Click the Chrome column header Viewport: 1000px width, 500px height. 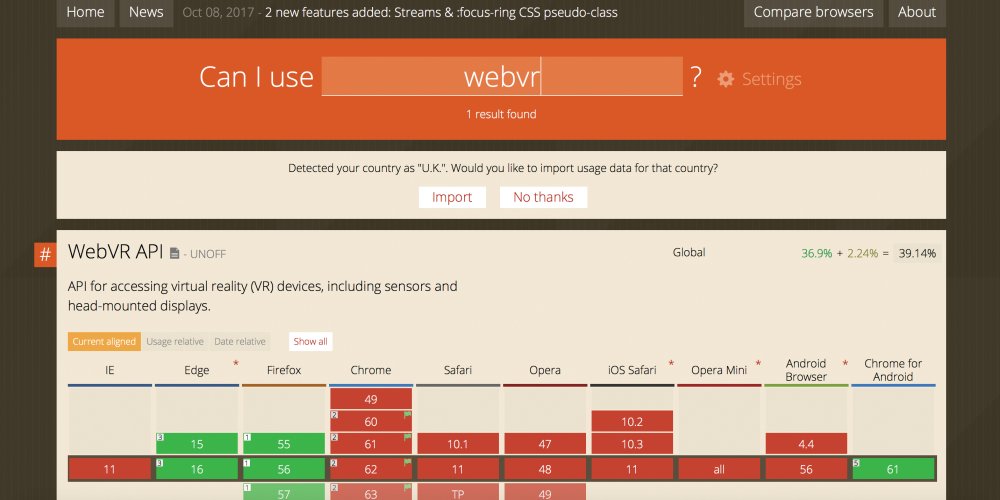(x=371, y=371)
